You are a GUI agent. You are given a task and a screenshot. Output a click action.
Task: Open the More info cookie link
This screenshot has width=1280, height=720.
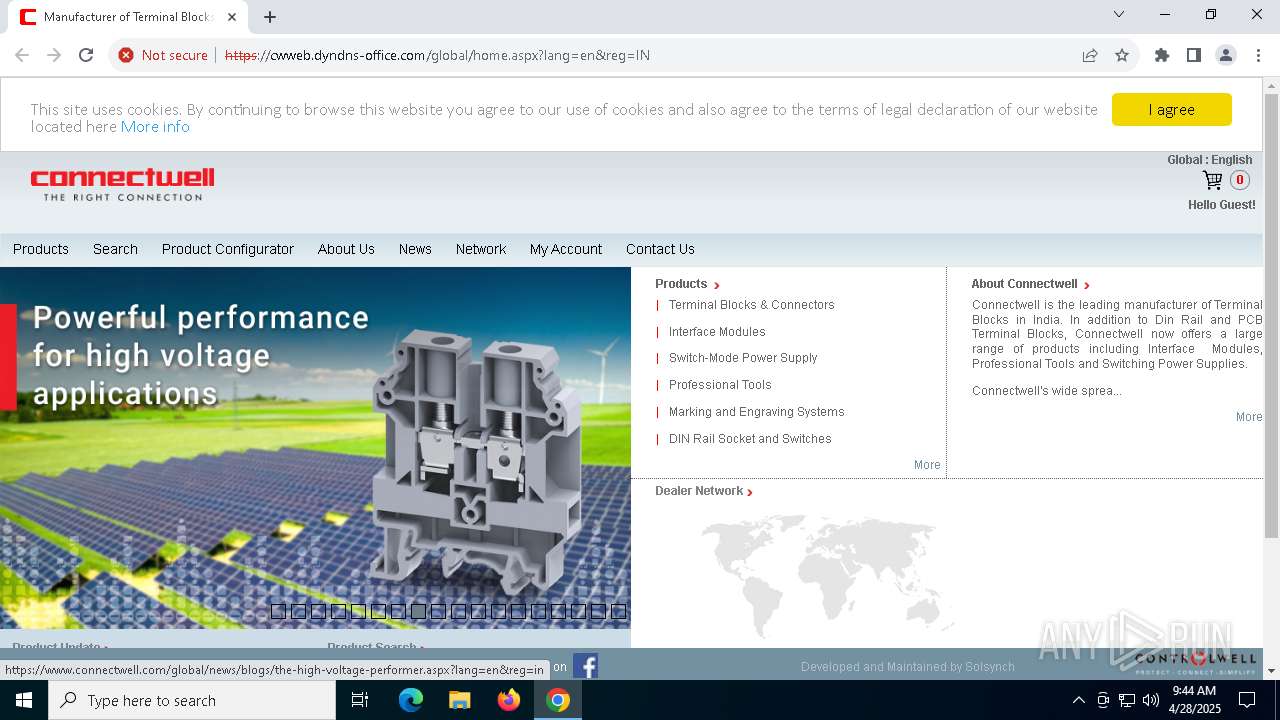(x=155, y=126)
